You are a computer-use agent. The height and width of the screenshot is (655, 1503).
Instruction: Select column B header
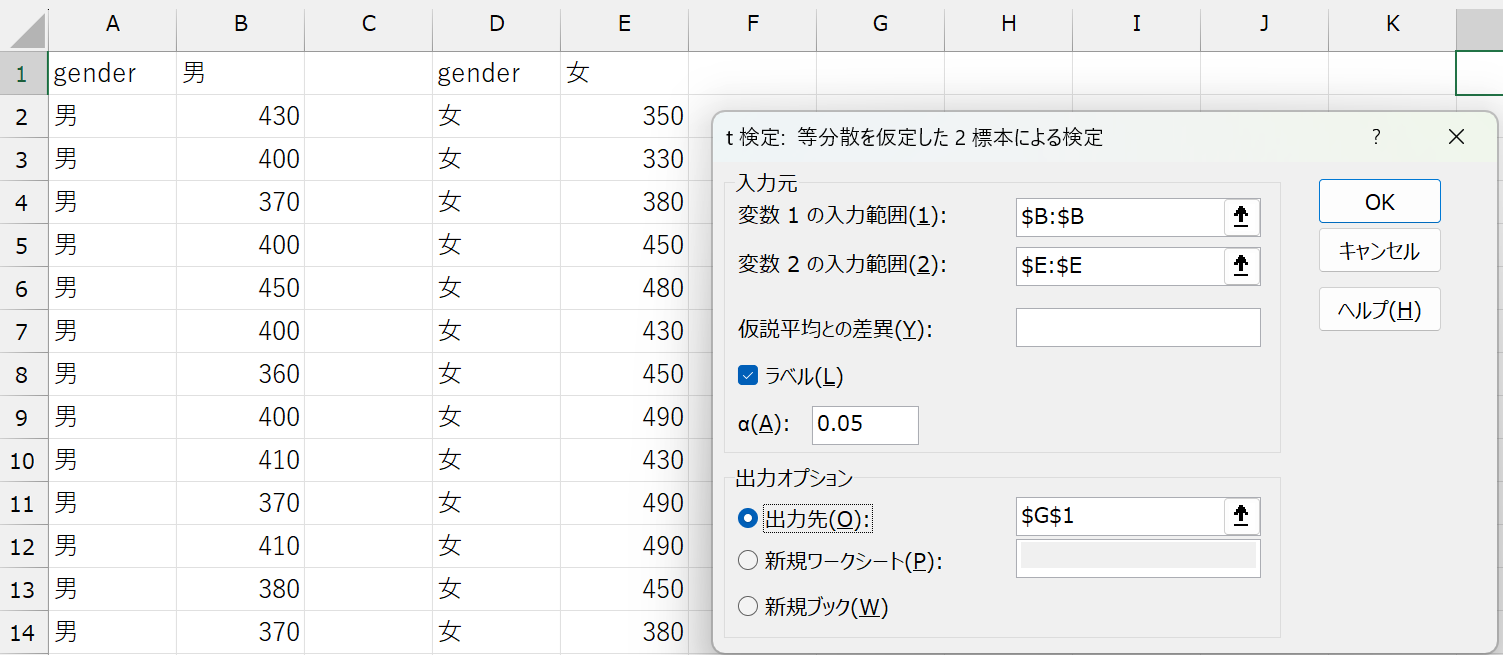pos(240,25)
